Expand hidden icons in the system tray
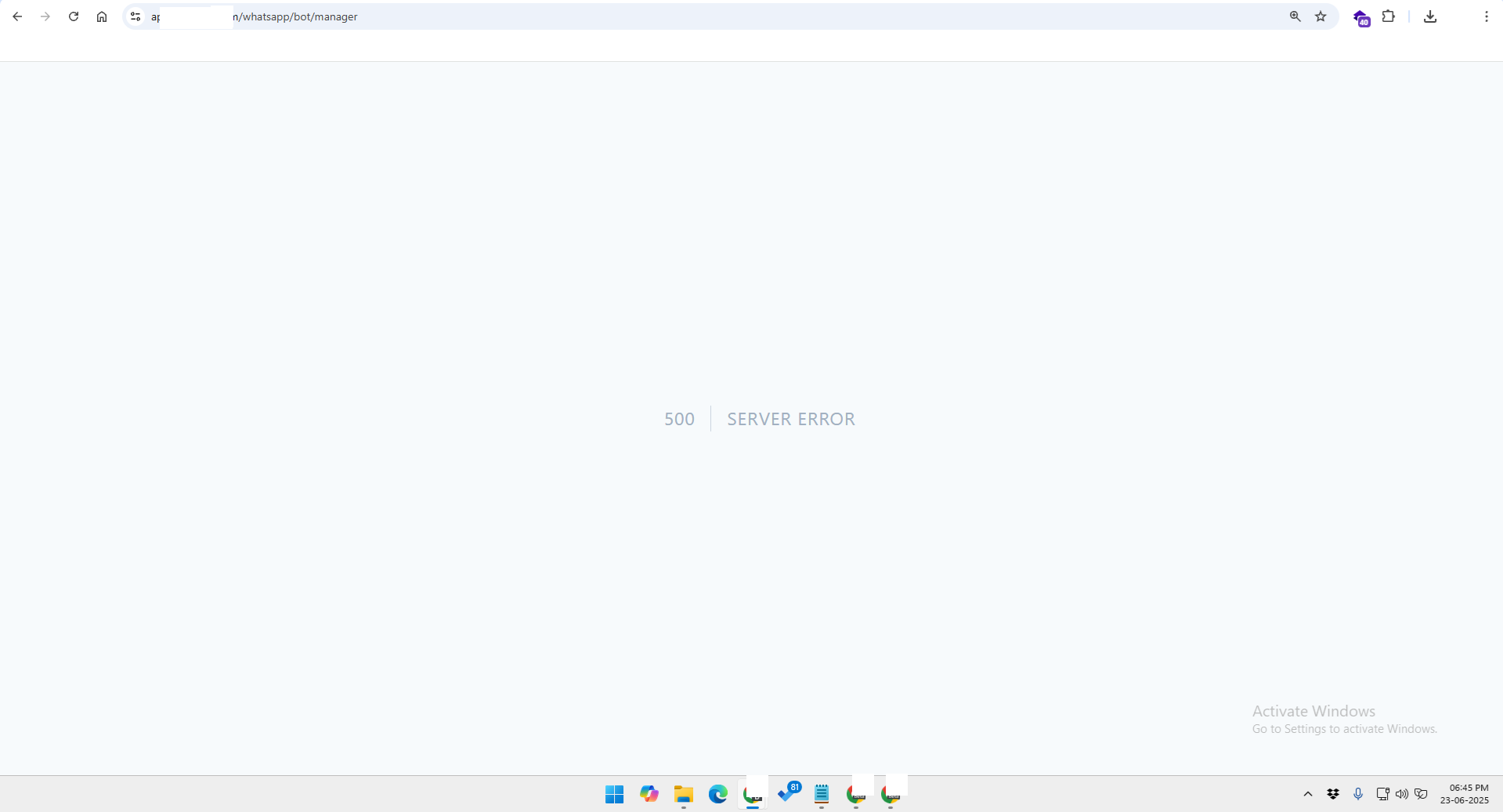The height and width of the screenshot is (812, 1503). click(1306, 794)
